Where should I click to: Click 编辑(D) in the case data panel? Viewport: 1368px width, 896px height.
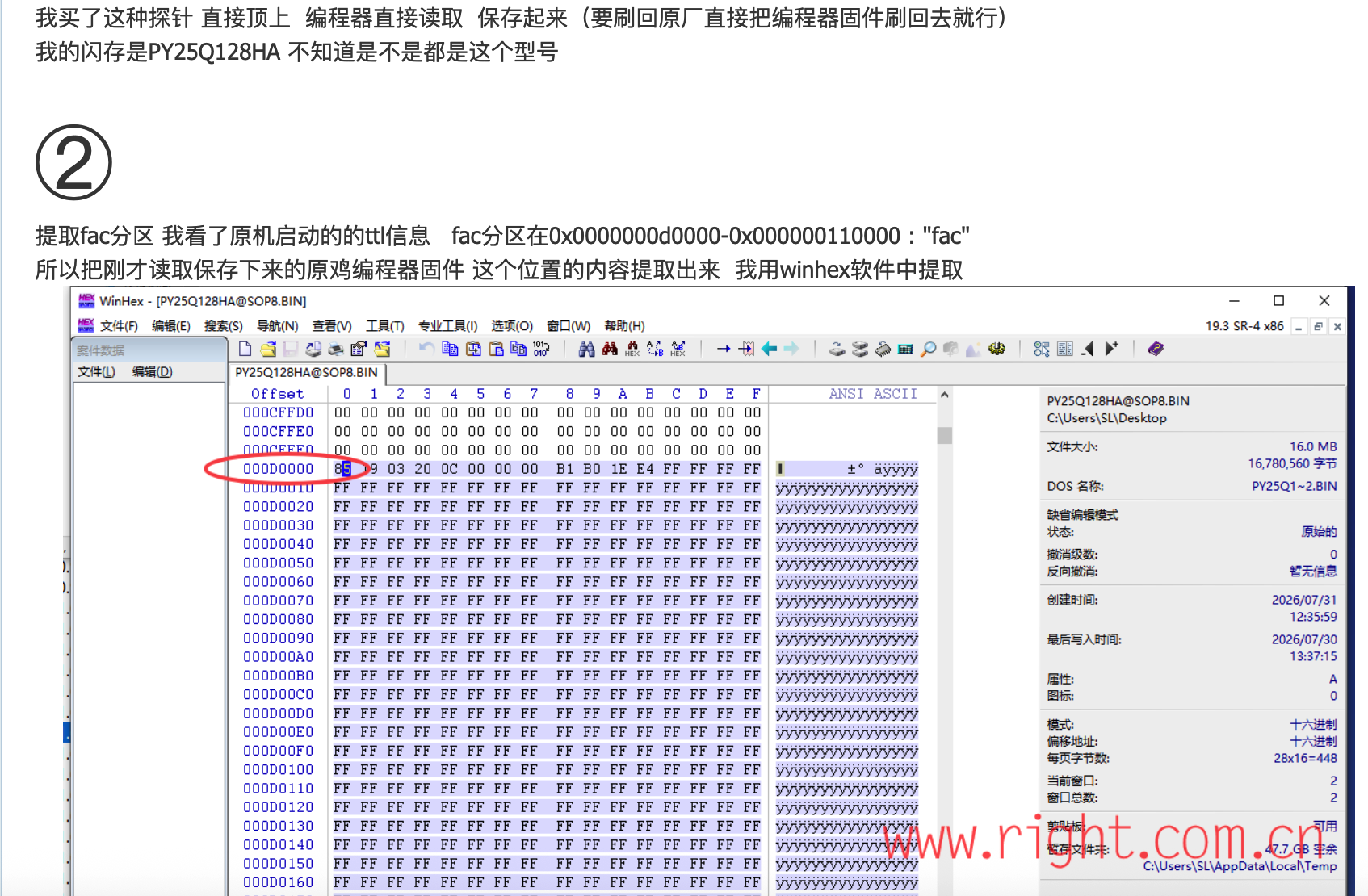tap(153, 371)
